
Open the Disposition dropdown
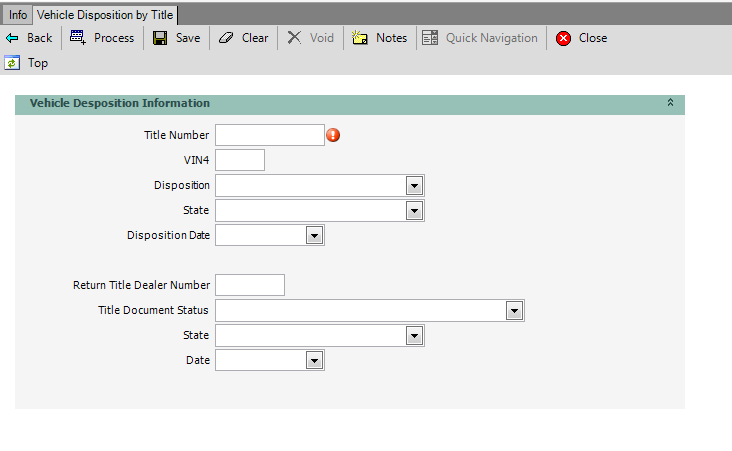[x=414, y=185]
